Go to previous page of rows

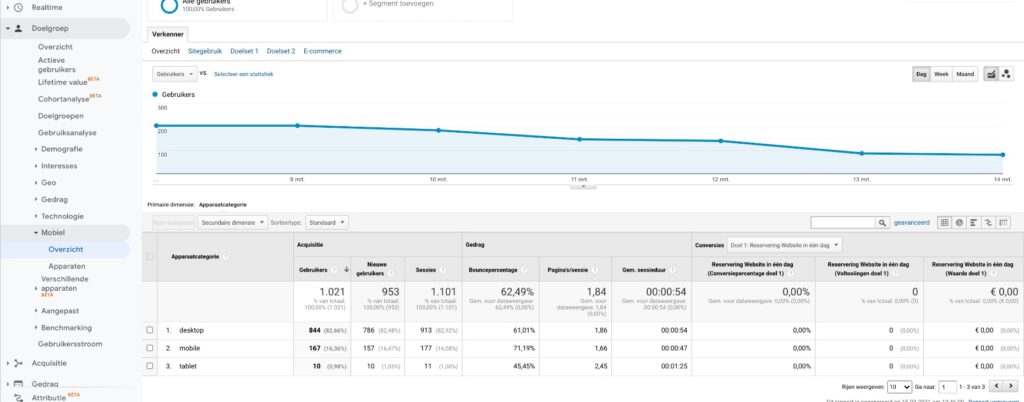point(996,386)
